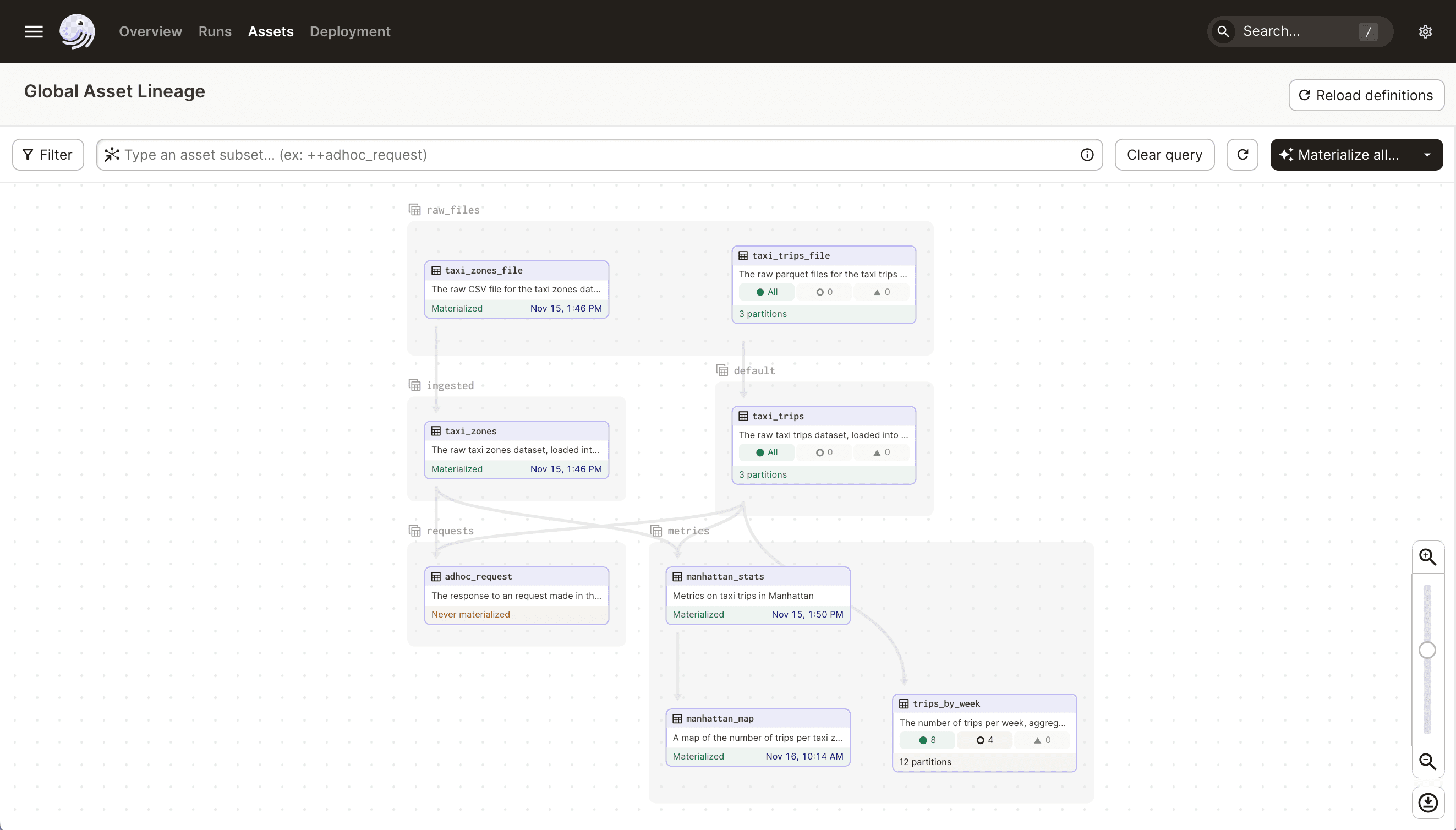Image resolution: width=1456 pixels, height=830 pixels.
Task: Select the failed partitions count on trips_by_week
Action: (x=1042, y=739)
